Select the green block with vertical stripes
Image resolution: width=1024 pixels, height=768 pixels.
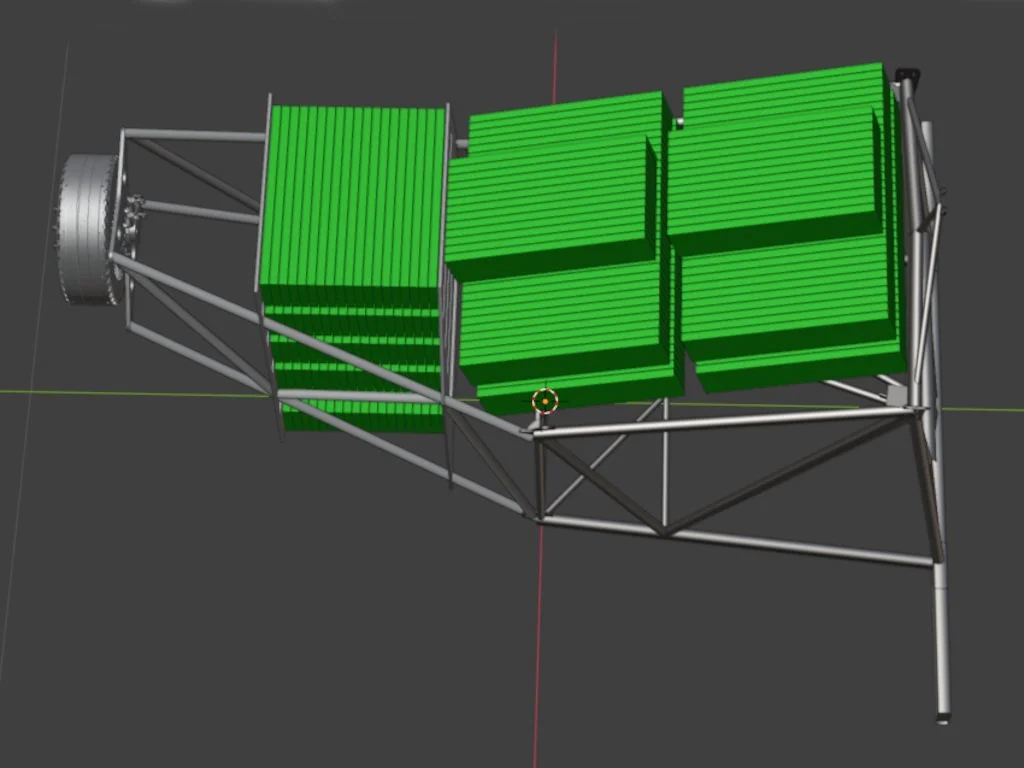coord(353,207)
